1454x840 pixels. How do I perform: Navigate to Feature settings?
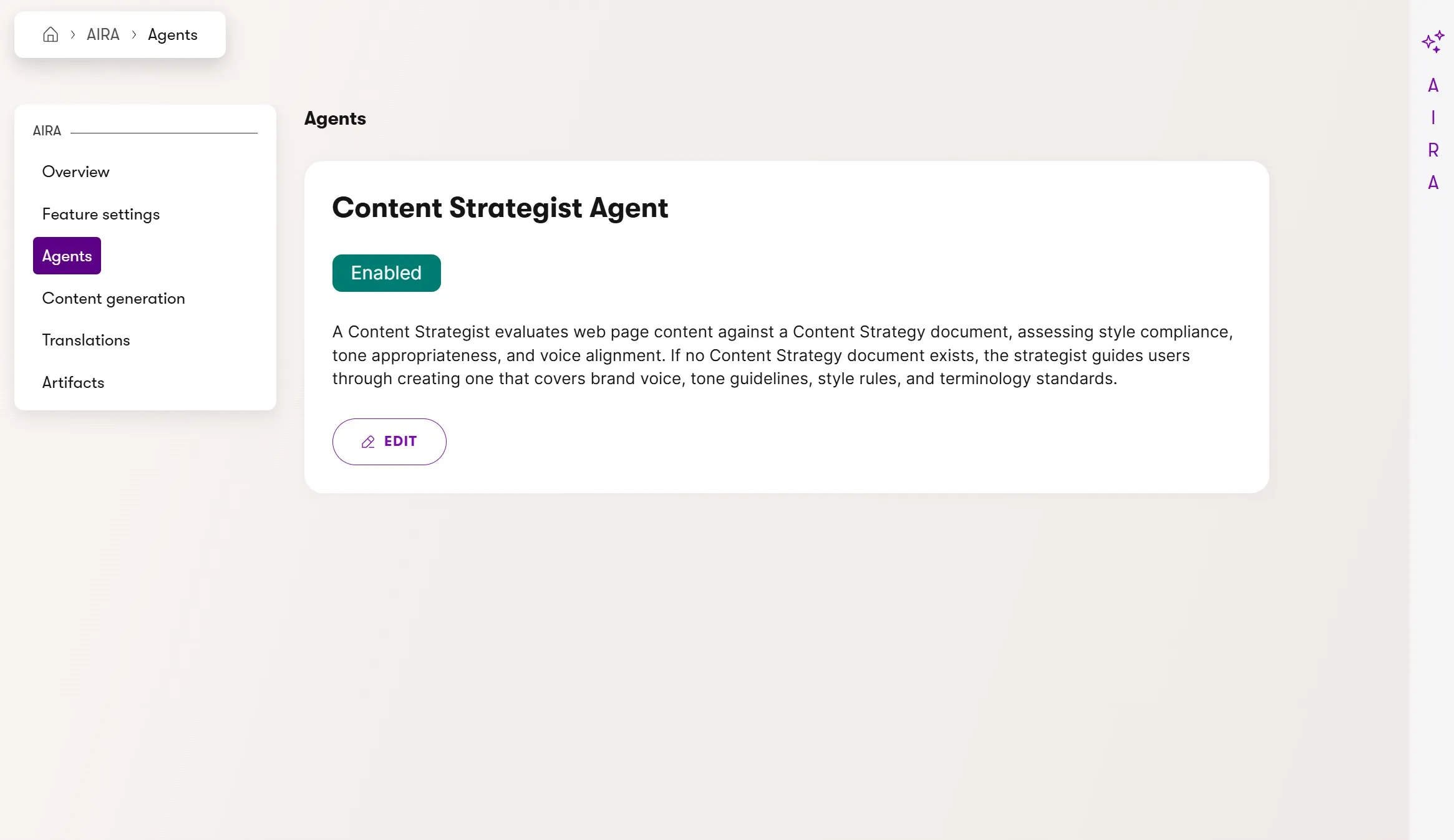tap(101, 215)
